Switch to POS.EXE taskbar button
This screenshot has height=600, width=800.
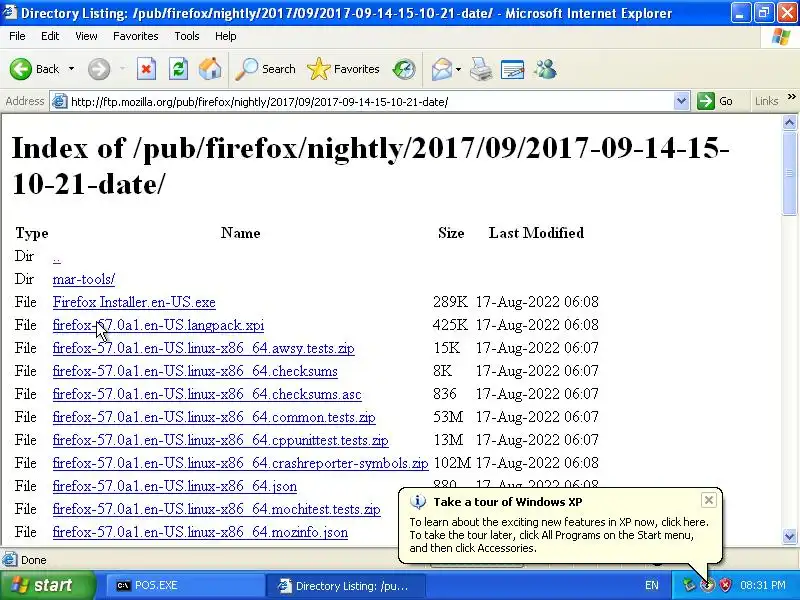185,585
